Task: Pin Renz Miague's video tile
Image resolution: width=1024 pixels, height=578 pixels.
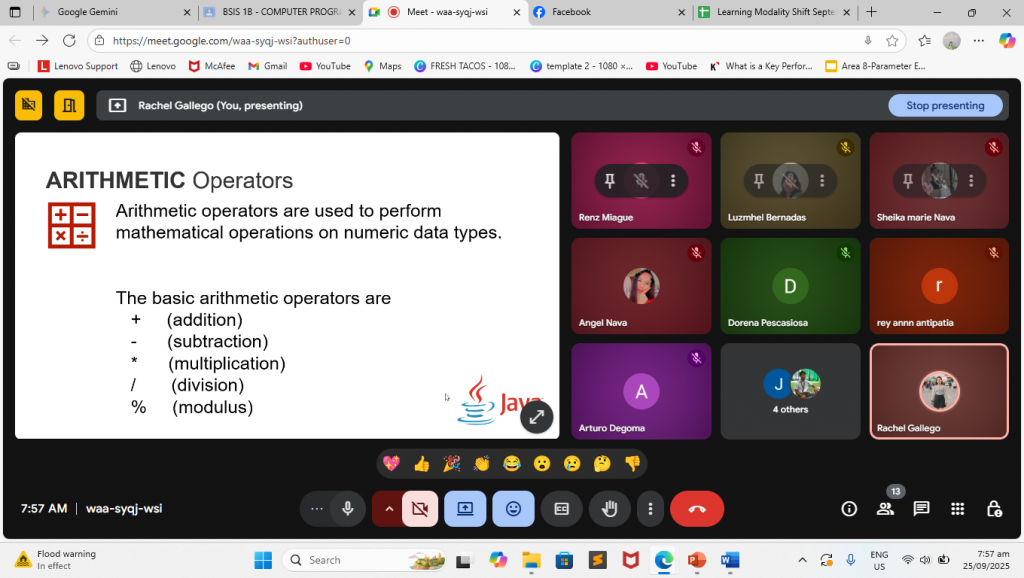Action: pyautogui.click(x=610, y=181)
